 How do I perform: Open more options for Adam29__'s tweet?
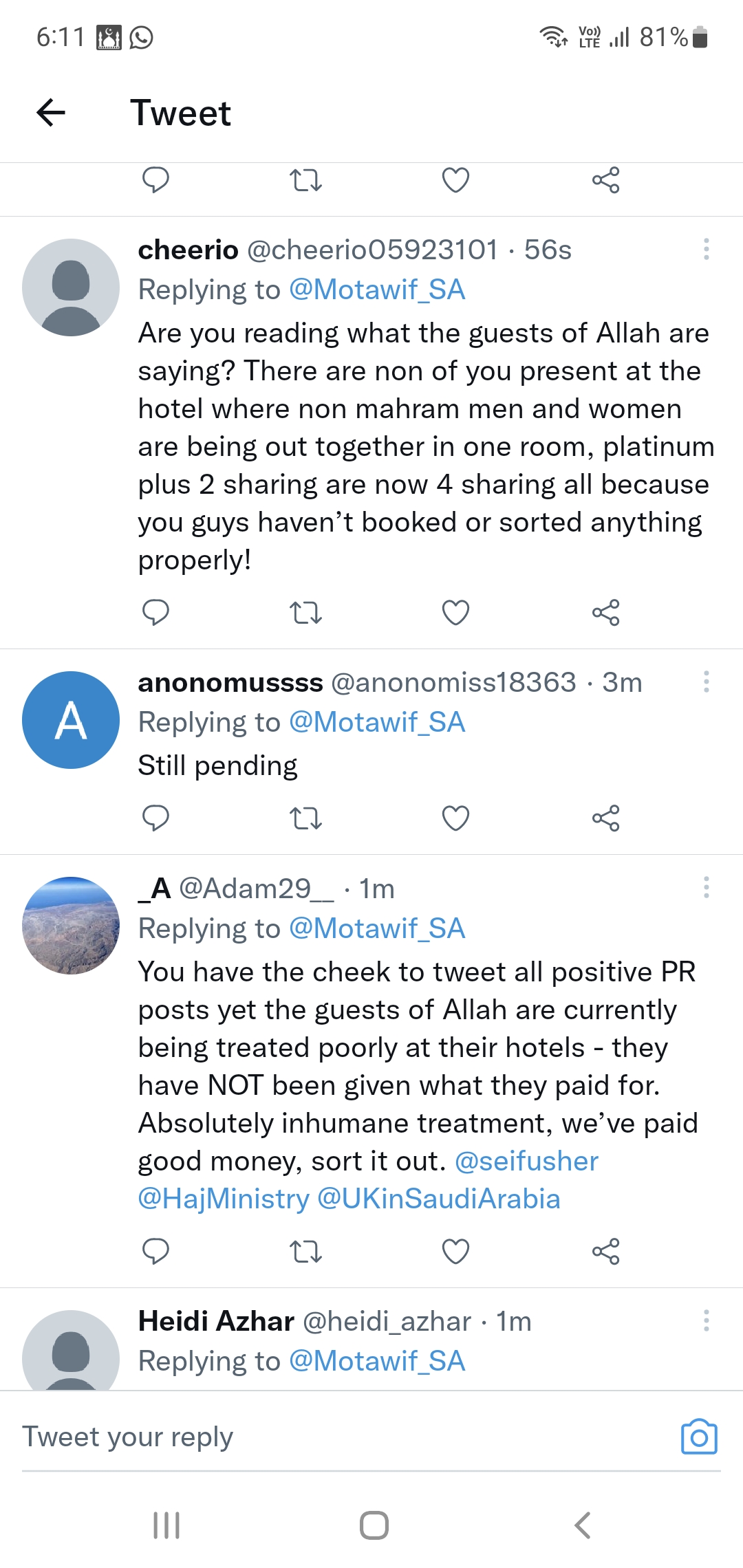[x=706, y=887]
